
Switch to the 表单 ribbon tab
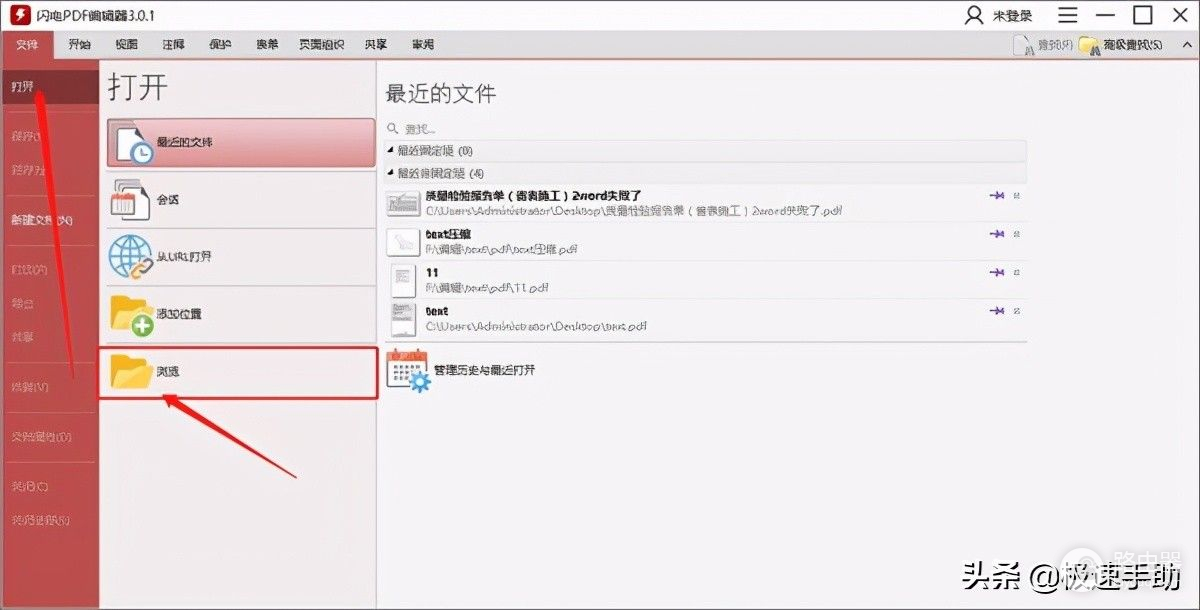(267, 45)
